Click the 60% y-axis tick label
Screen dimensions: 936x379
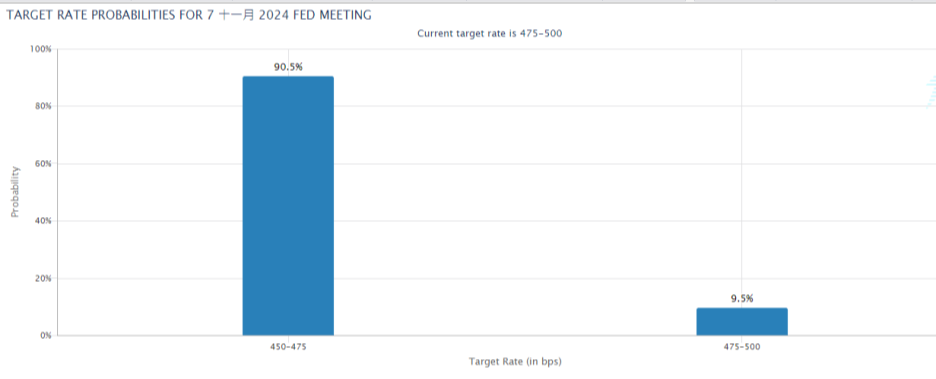(x=43, y=164)
